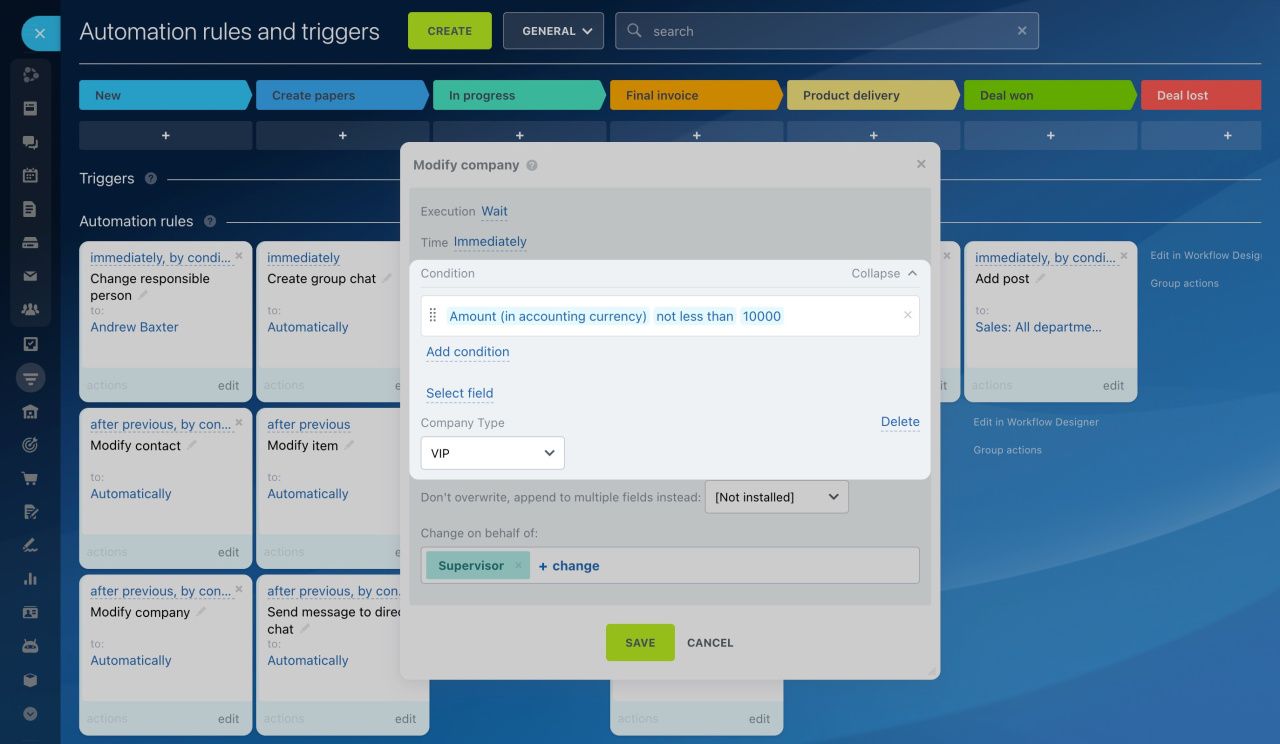Select the Product delivery stage tab
The height and width of the screenshot is (744, 1280).
pyautogui.click(x=873, y=95)
